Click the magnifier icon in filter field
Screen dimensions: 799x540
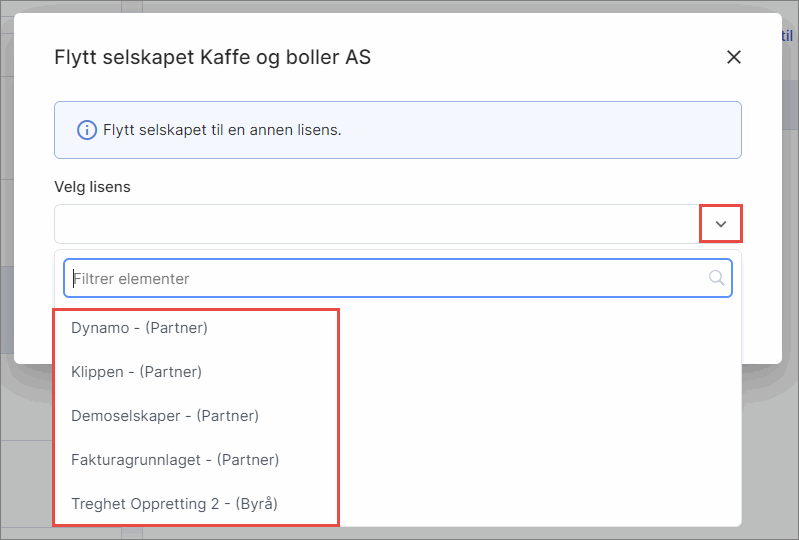click(x=716, y=278)
